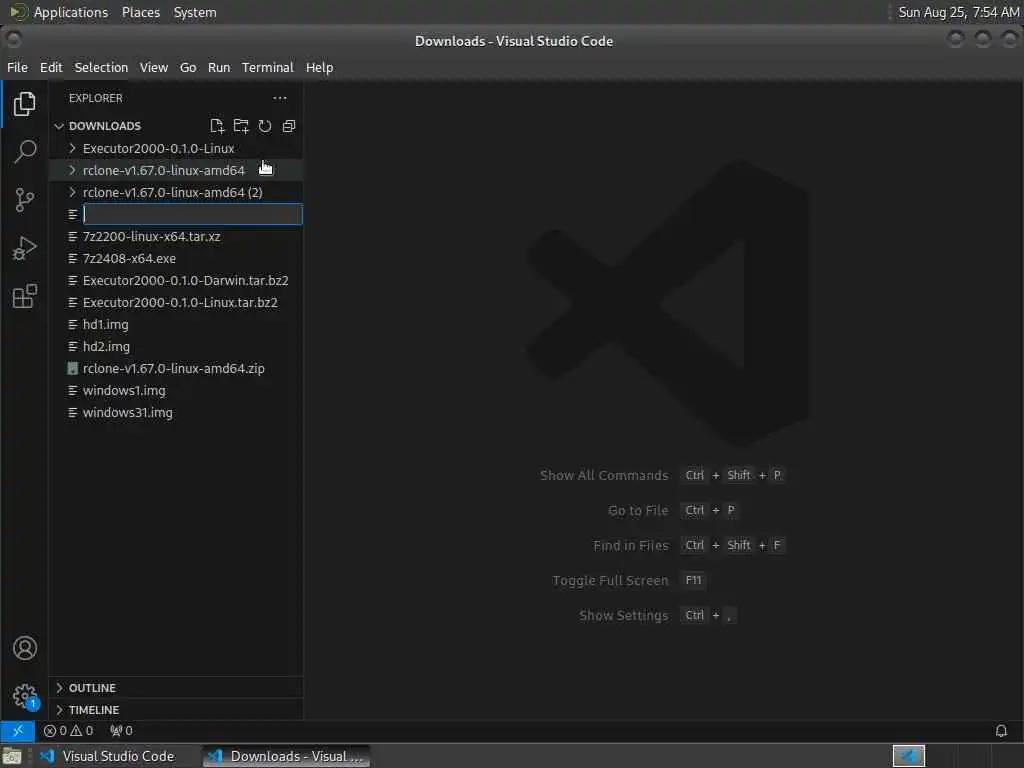Open the System menu in top panel
The image size is (1024, 768).
tap(195, 12)
